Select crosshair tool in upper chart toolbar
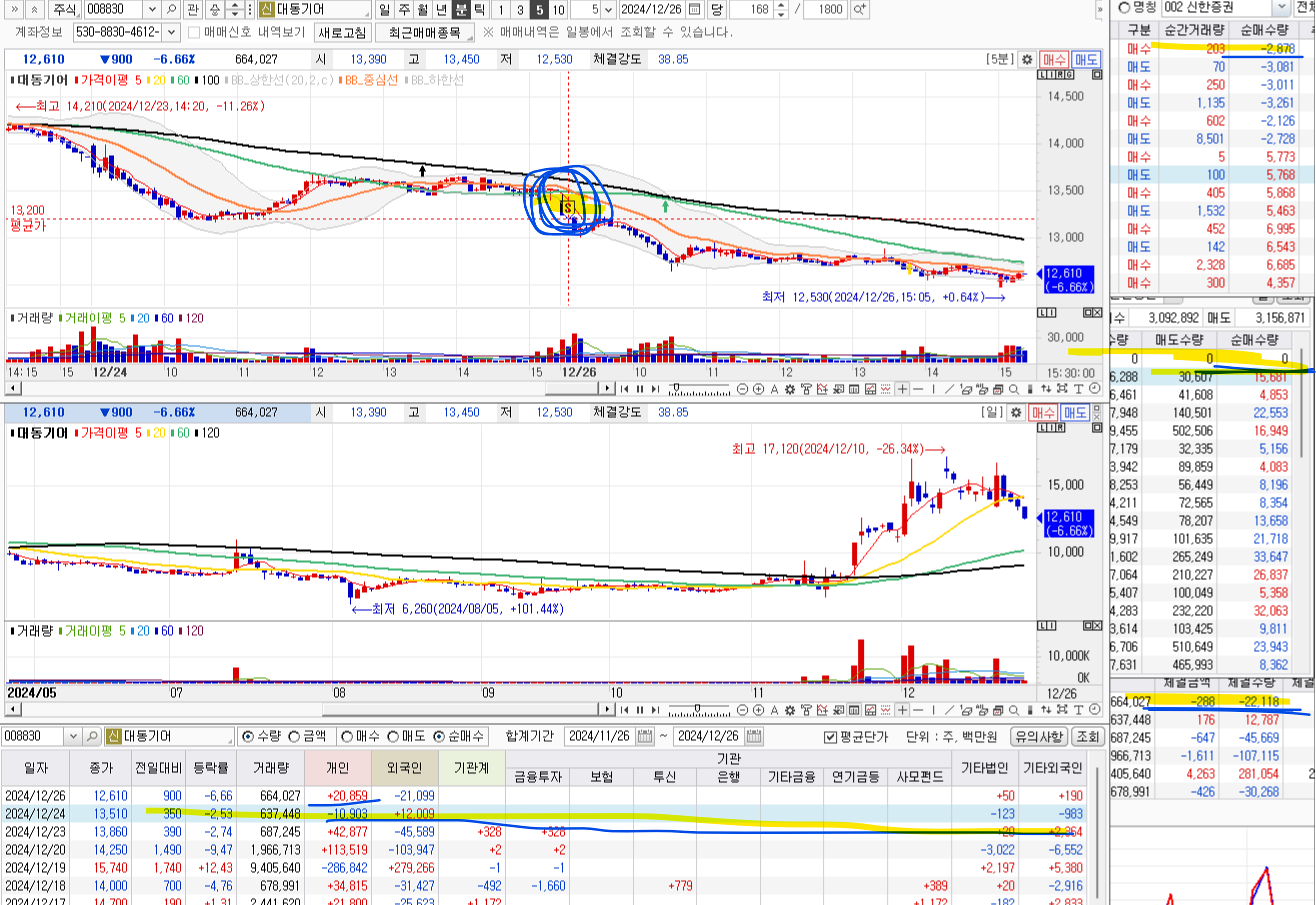 pos(902,389)
